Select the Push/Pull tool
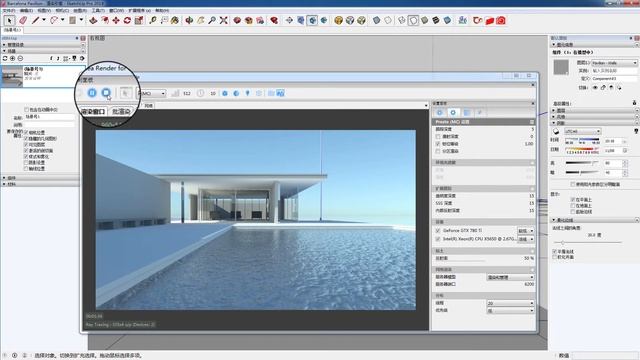The width and height of the screenshot is (640, 360). [93, 20]
